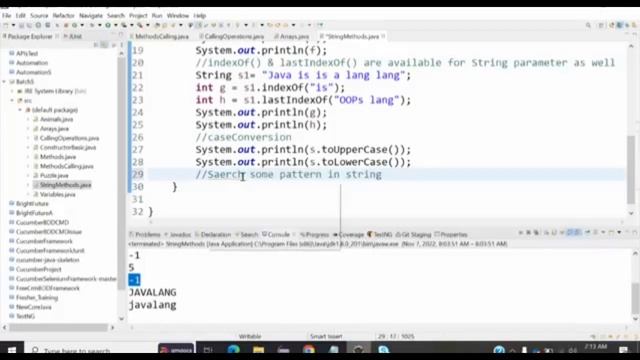Image resolution: width=640 pixels, height=360 pixels.
Task: Open the Javadoc view tab
Action: 178,235
